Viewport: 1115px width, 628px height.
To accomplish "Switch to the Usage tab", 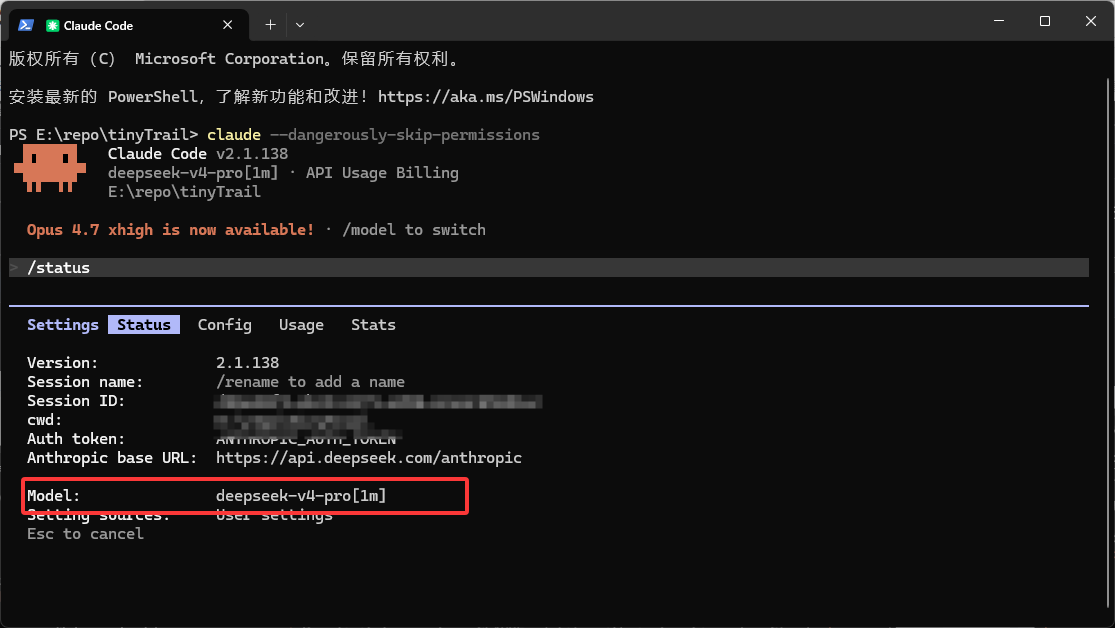I will tap(302, 324).
